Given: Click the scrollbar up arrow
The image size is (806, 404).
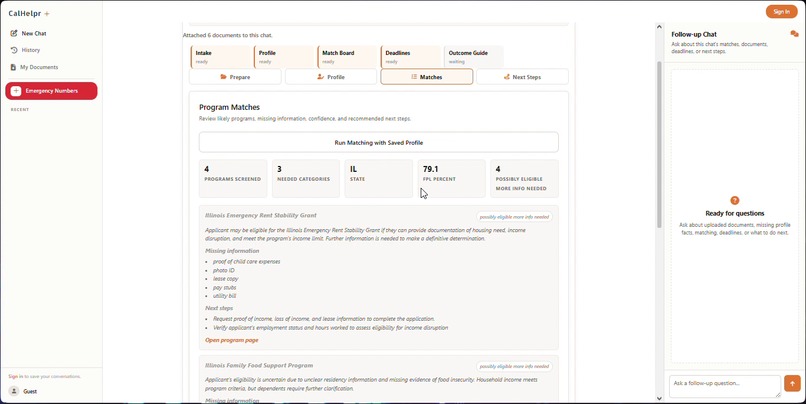Looking at the screenshot, I should pyautogui.click(x=660, y=27).
